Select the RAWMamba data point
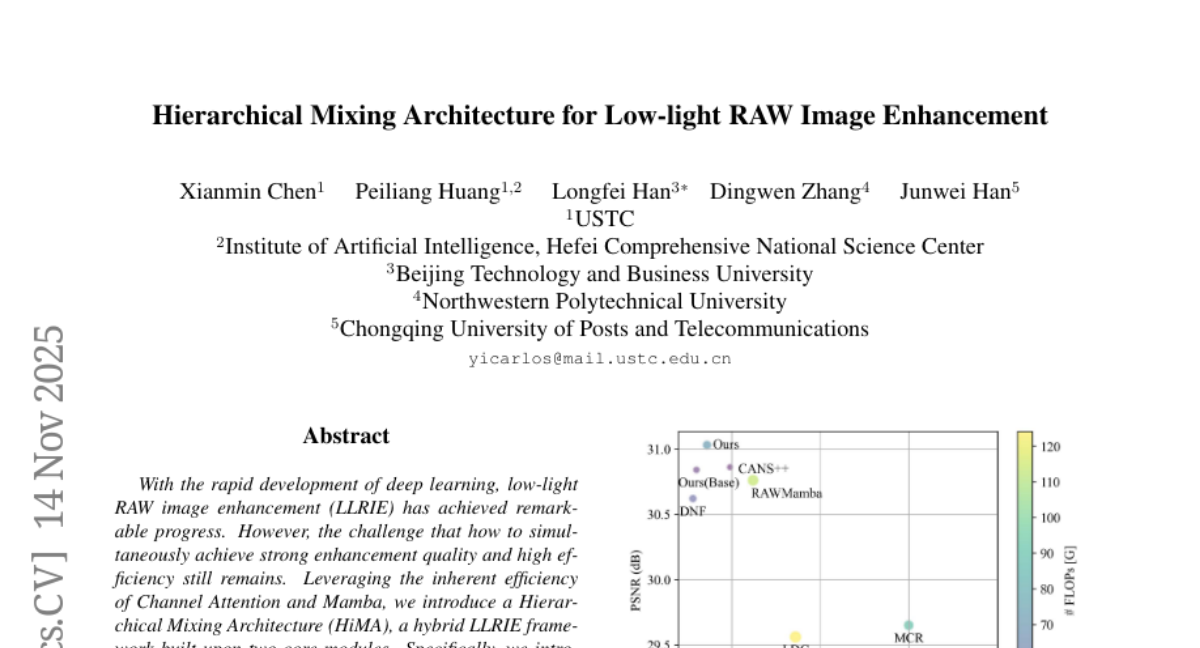The height and width of the screenshot is (648, 1200). click(x=753, y=481)
